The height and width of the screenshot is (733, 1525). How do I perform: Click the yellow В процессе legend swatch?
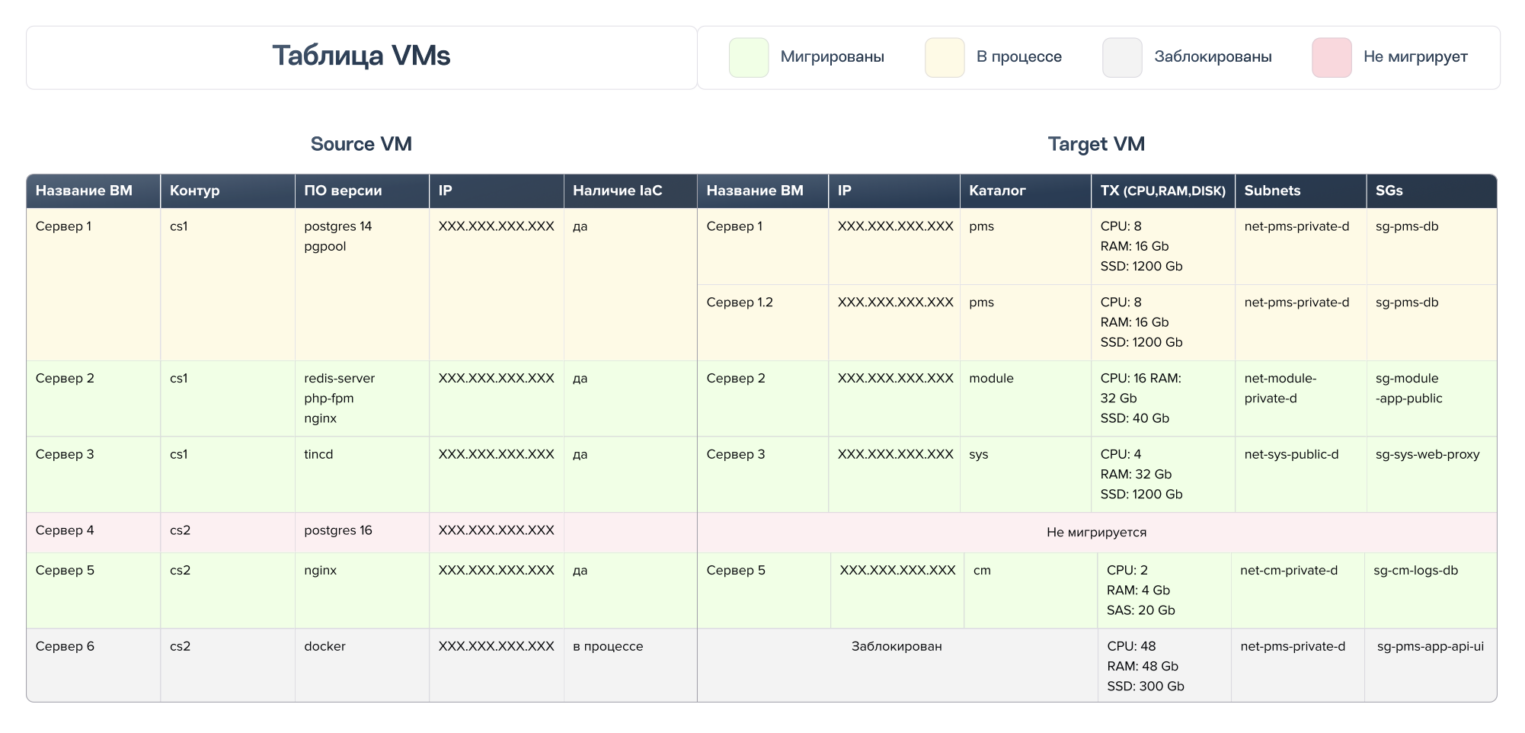pos(944,57)
